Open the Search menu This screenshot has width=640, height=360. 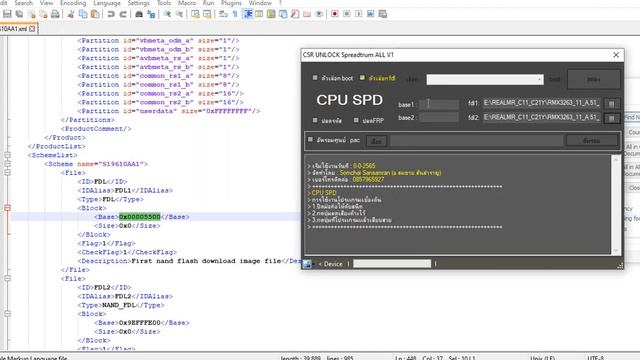[23, 3]
